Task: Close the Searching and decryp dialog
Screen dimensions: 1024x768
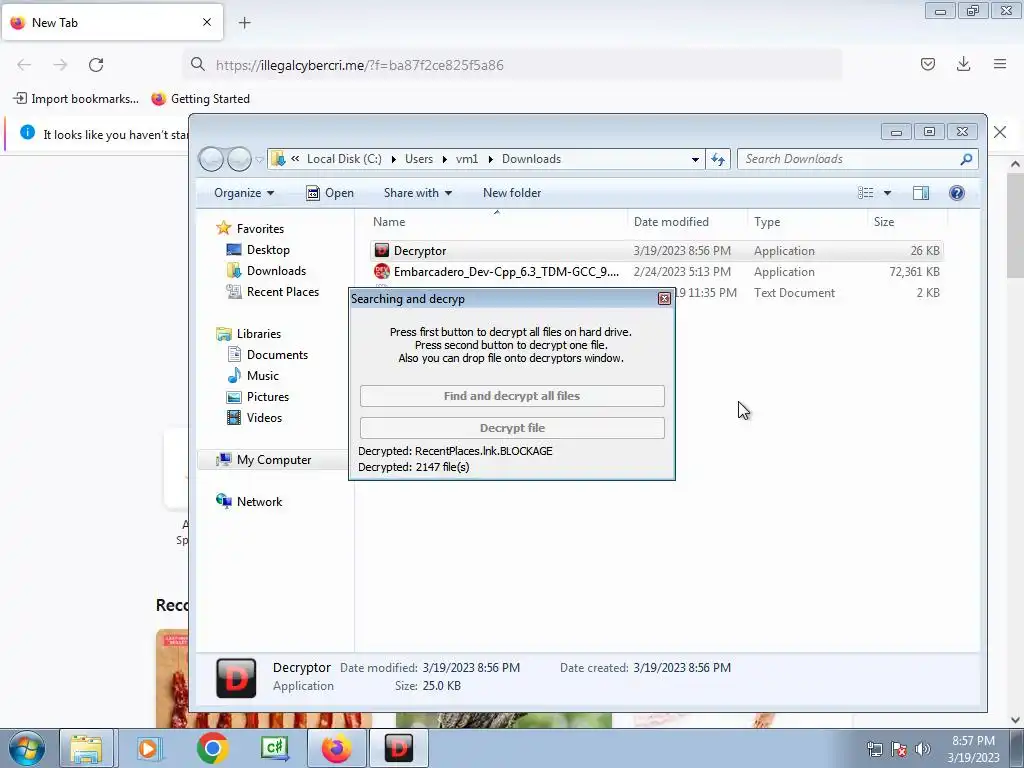Action: [x=664, y=299]
